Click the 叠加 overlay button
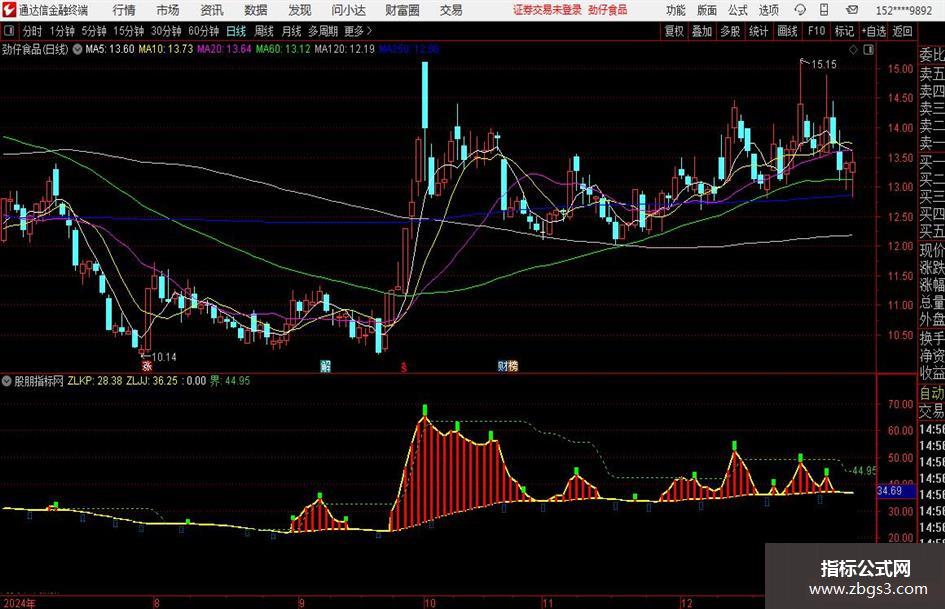 click(702, 31)
